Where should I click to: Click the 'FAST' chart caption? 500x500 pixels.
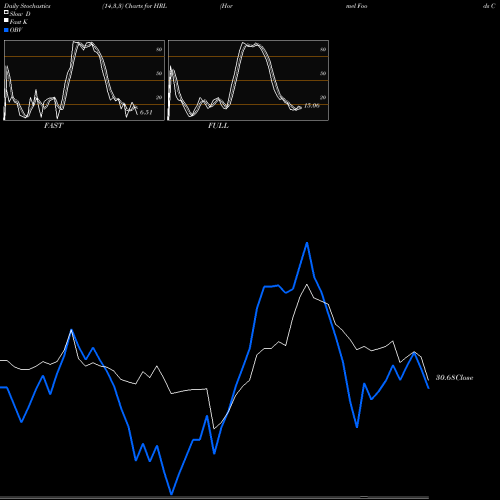tap(53, 126)
